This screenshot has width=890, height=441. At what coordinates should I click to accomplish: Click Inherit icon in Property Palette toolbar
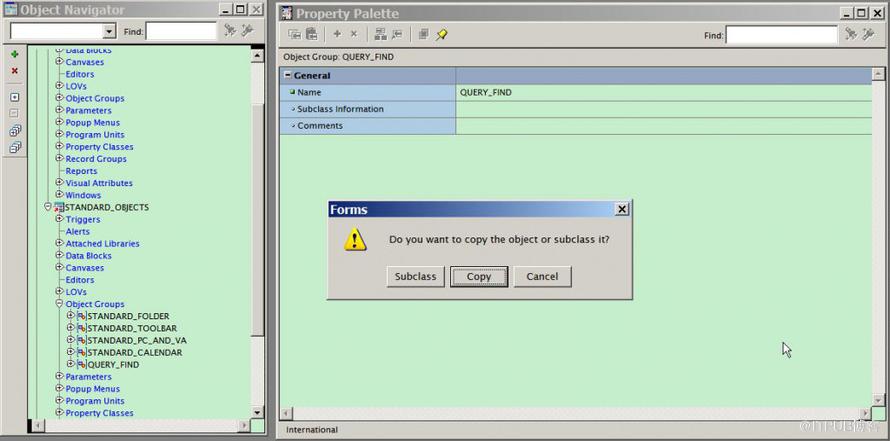click(396, 35)
